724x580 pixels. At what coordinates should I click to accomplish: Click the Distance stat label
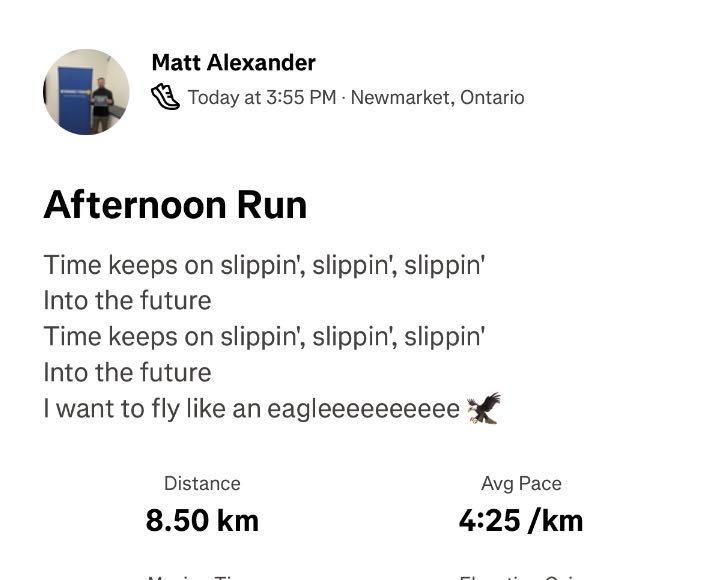tap(202, 483)
